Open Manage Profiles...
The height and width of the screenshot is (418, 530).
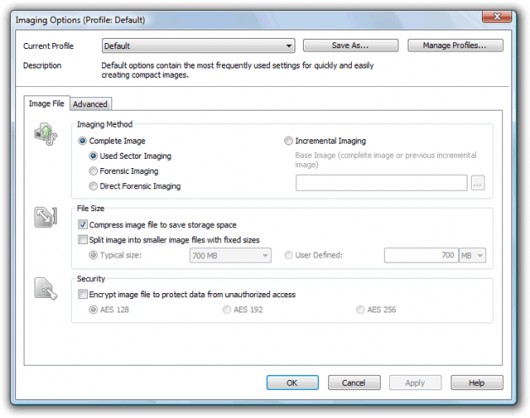tap(455, 45)
